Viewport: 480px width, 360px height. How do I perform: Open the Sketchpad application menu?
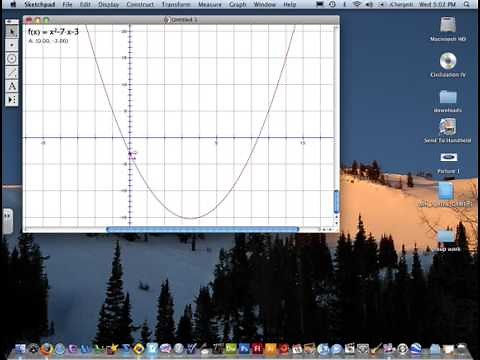coord(39,4)
